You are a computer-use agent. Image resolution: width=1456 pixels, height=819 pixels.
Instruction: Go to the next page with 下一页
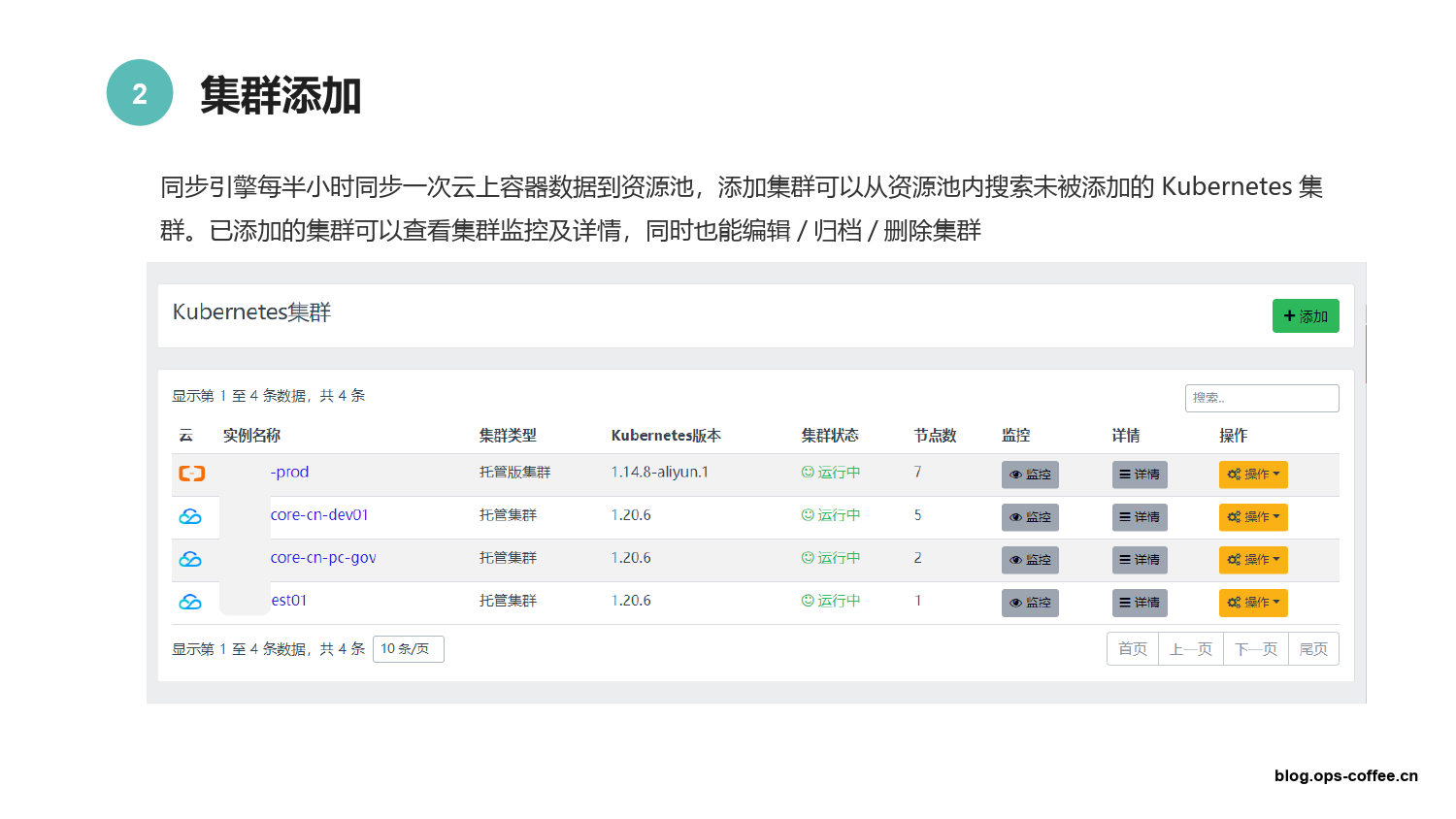pos(1256,649)
